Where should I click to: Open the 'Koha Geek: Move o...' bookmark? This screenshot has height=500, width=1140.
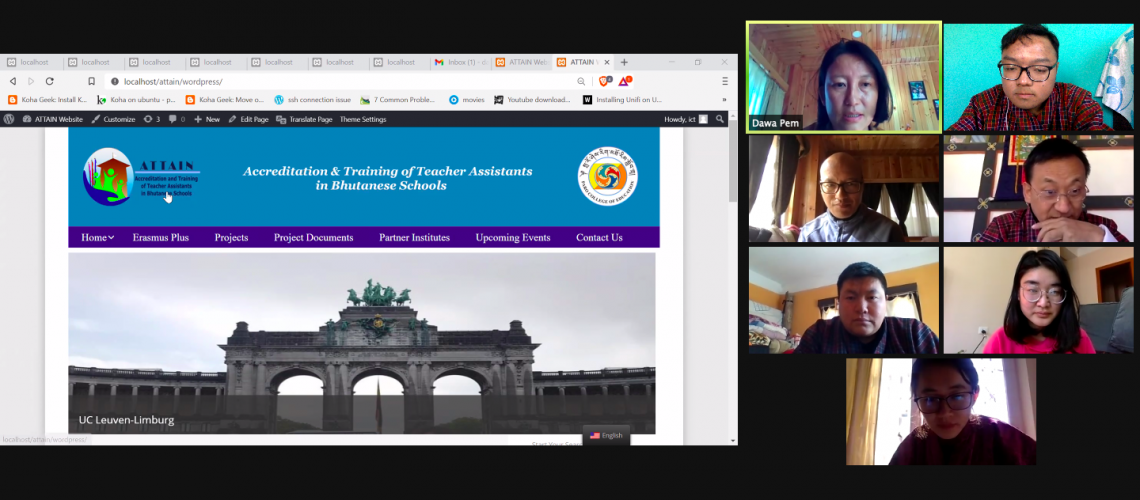click(225, 100)
